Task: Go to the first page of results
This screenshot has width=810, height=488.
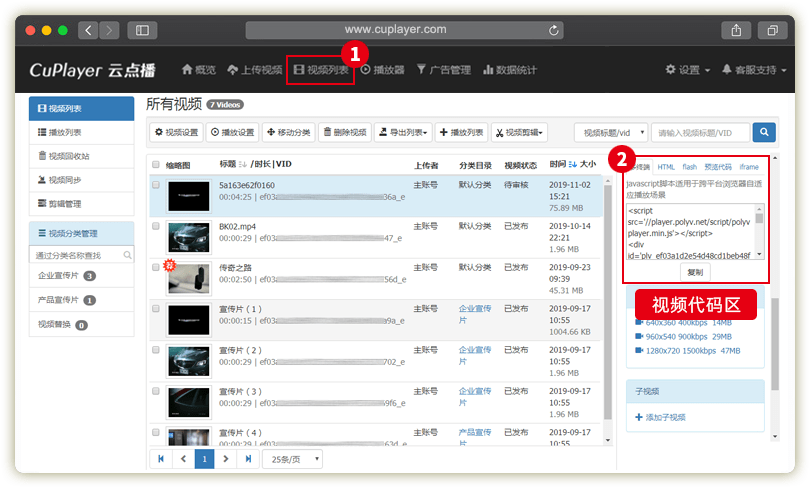Action: pyautogui.click(x=160, y=459)
